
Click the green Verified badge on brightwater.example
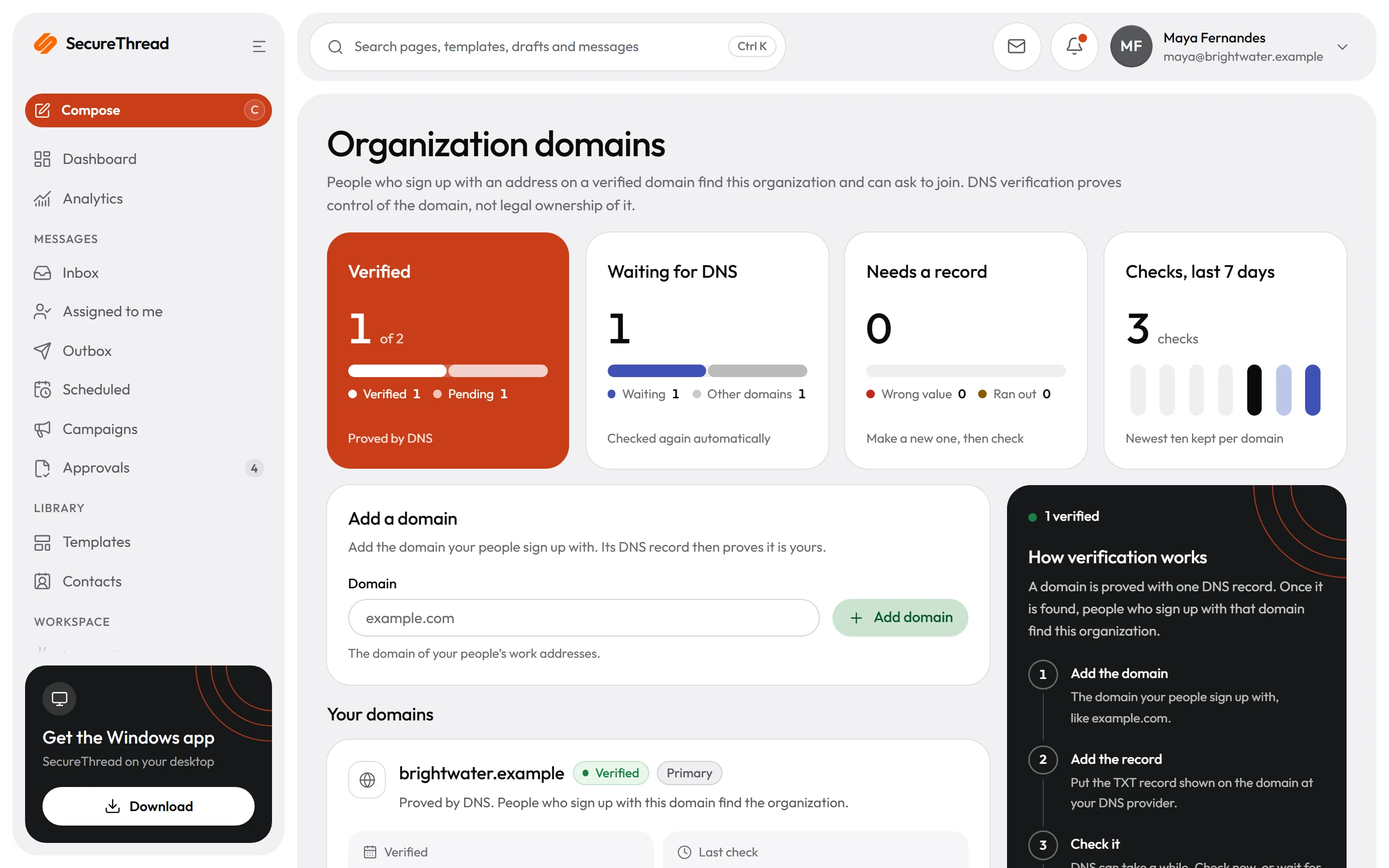point(611,773)
